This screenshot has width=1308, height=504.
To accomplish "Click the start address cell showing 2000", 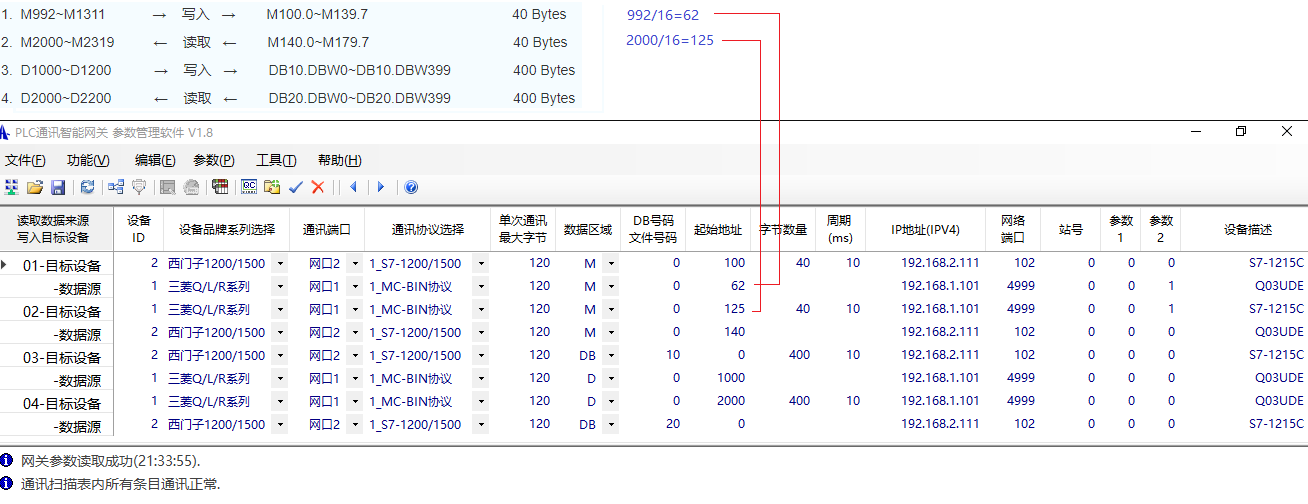I will (x=731, y=401).
